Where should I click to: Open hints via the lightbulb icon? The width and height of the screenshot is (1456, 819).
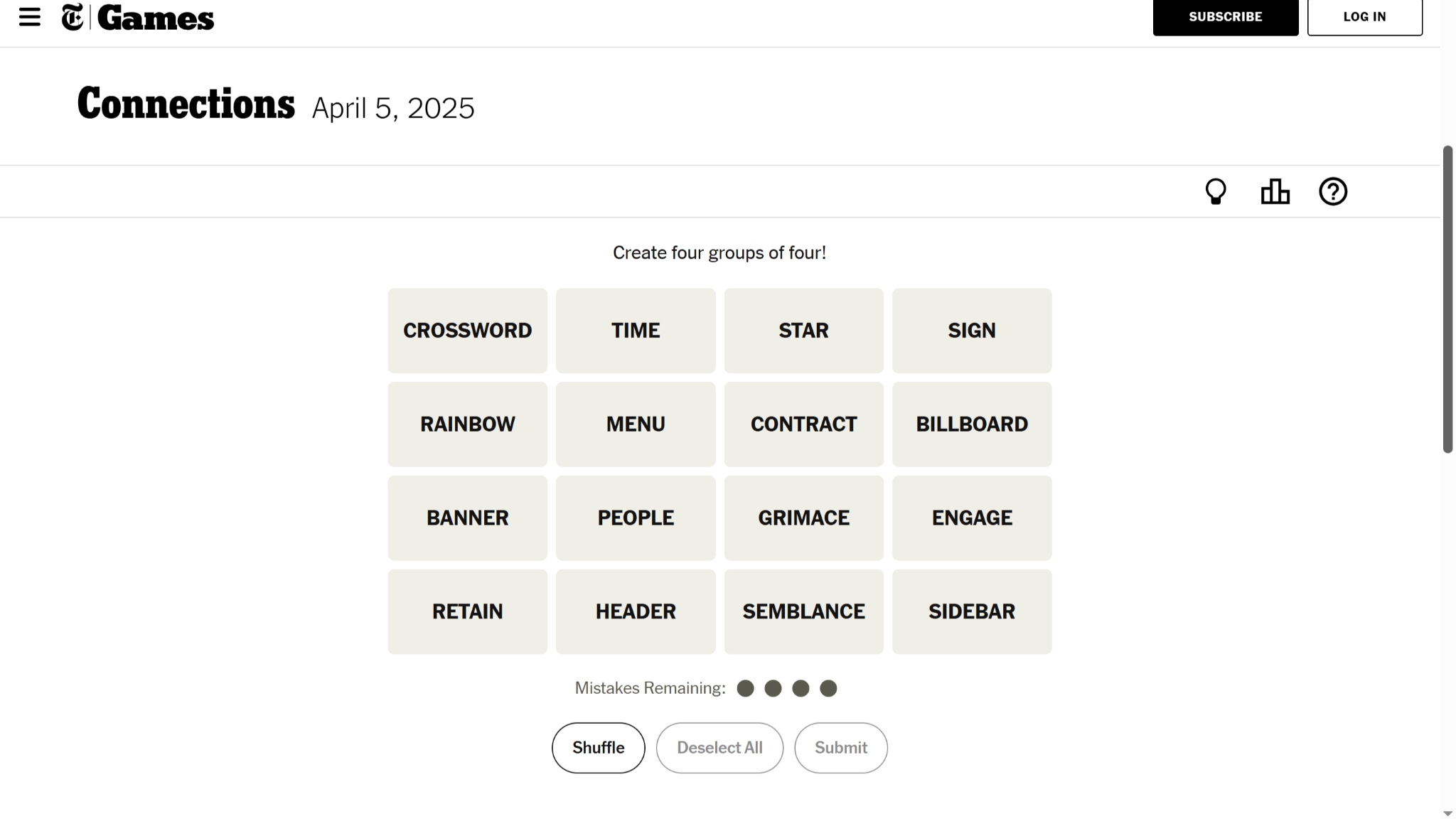pos(1216,191)
